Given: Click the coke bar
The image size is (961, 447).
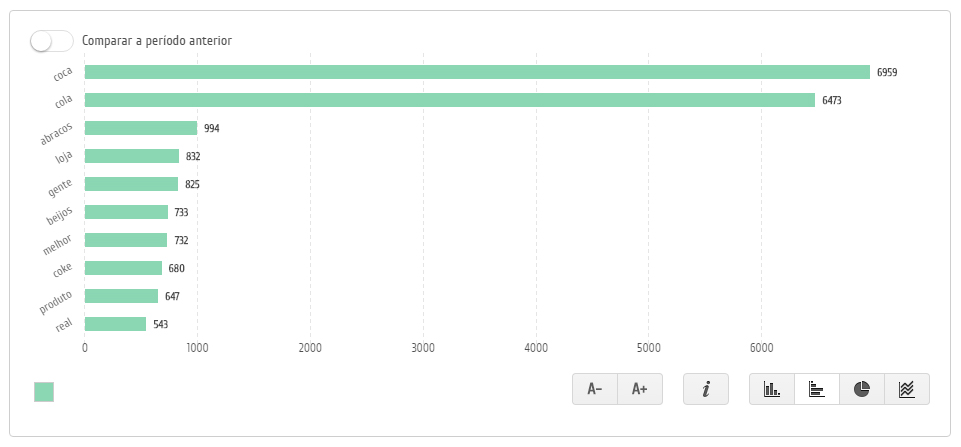Looking at the screenshot, I should [123, 268].
